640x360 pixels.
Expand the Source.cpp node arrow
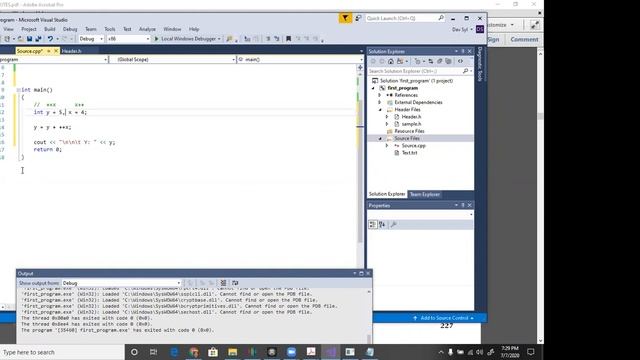[387, 146]
